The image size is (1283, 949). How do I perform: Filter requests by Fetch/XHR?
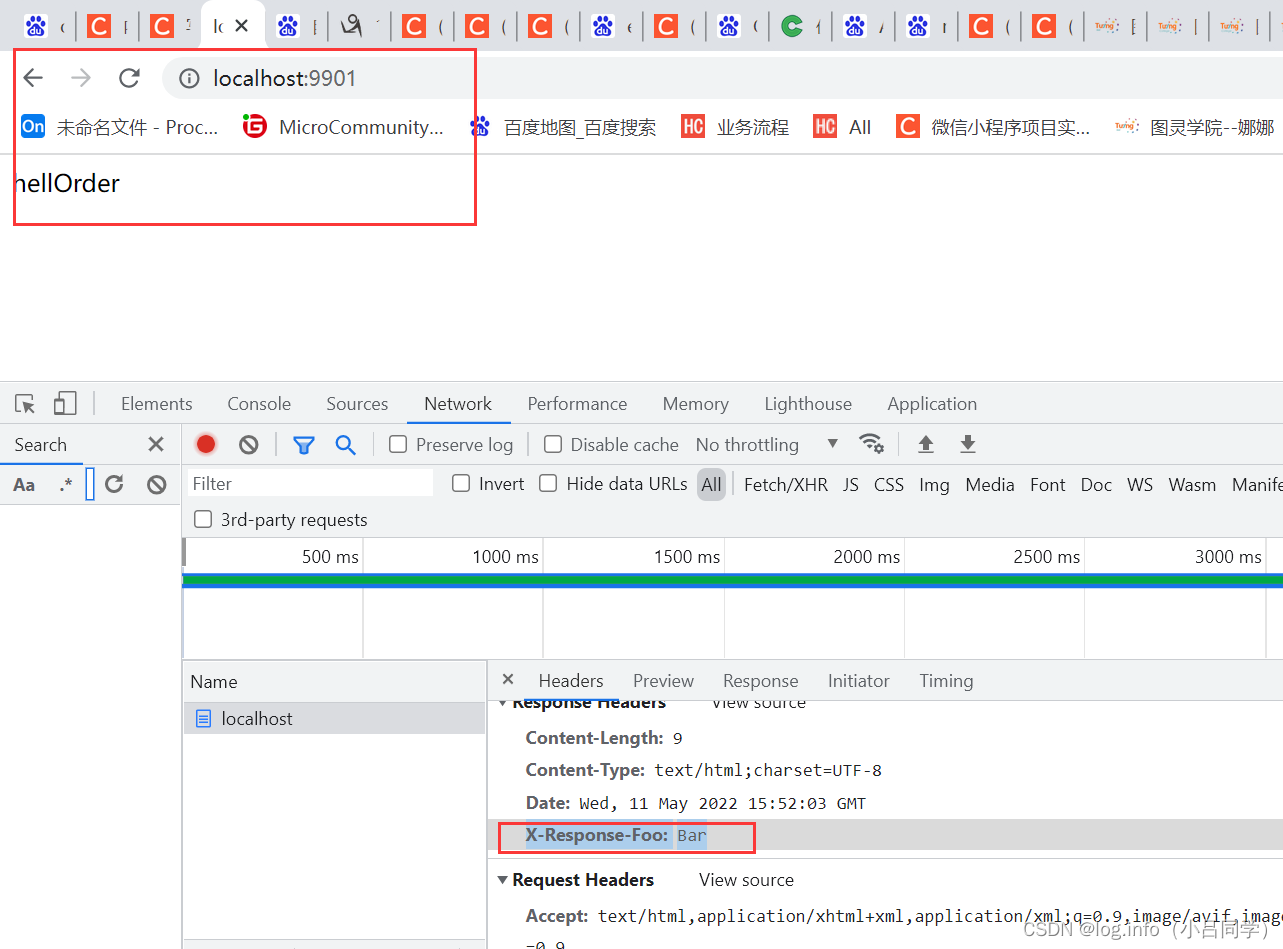click(x=786, y=485)
